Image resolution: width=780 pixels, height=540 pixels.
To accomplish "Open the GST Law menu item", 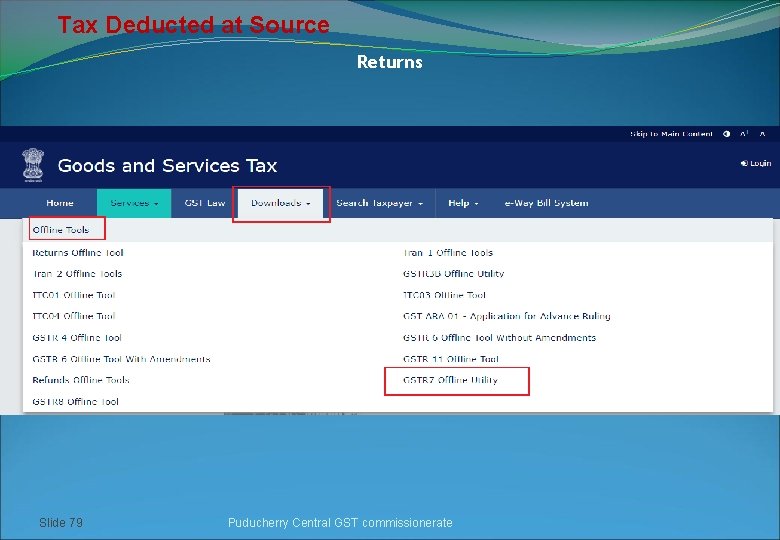I will pyautogui.click(x=204, y=203).
